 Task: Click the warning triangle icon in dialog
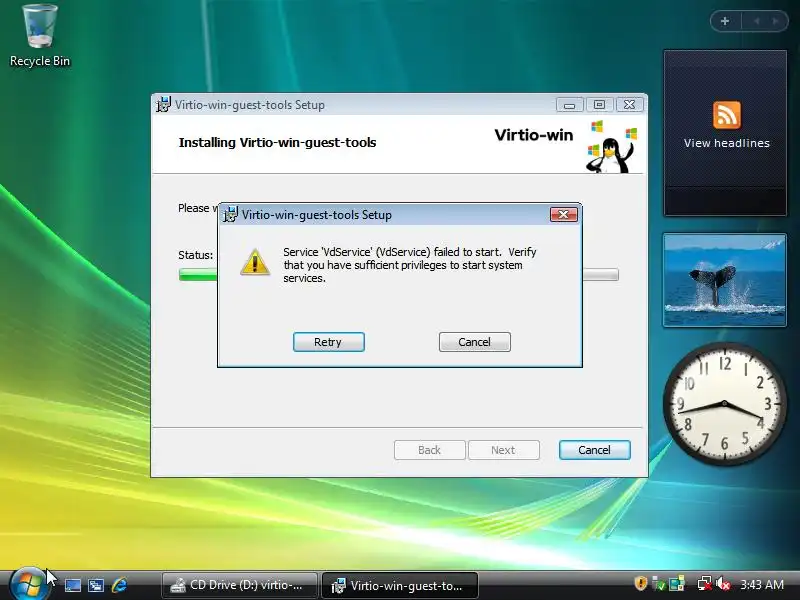click(x=255, y=262)
